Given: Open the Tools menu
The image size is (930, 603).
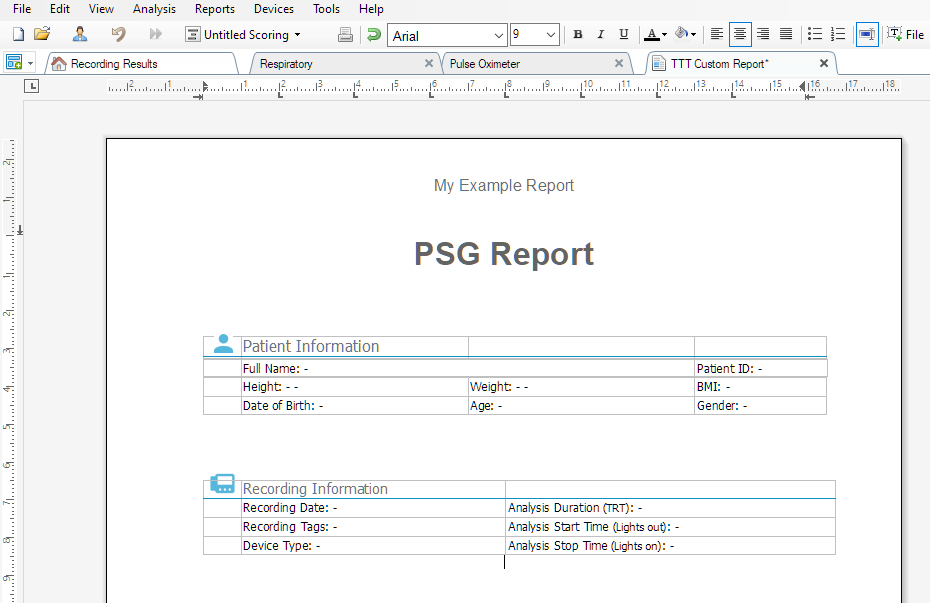Looking at the screenshot, I should coord(326,9).
